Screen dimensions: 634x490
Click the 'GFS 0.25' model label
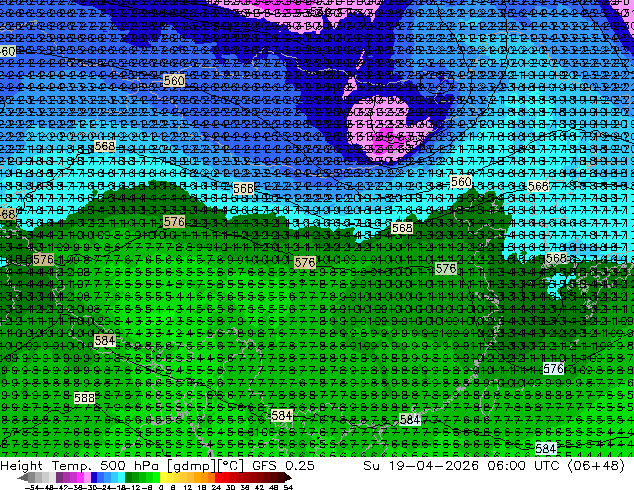283,465
